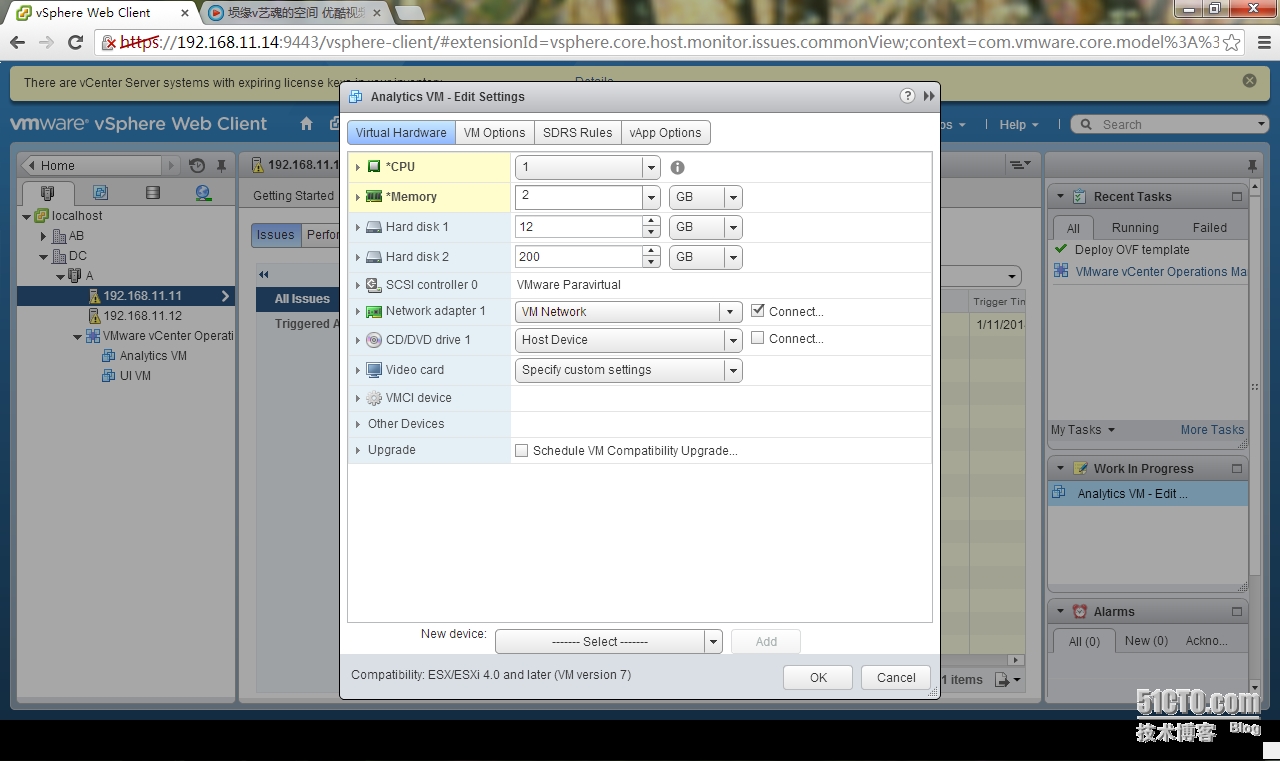This screenshot has width=1280, height=761.
Task: Click the dialog expand double-arrow icon
Action: tap(929, 96)
